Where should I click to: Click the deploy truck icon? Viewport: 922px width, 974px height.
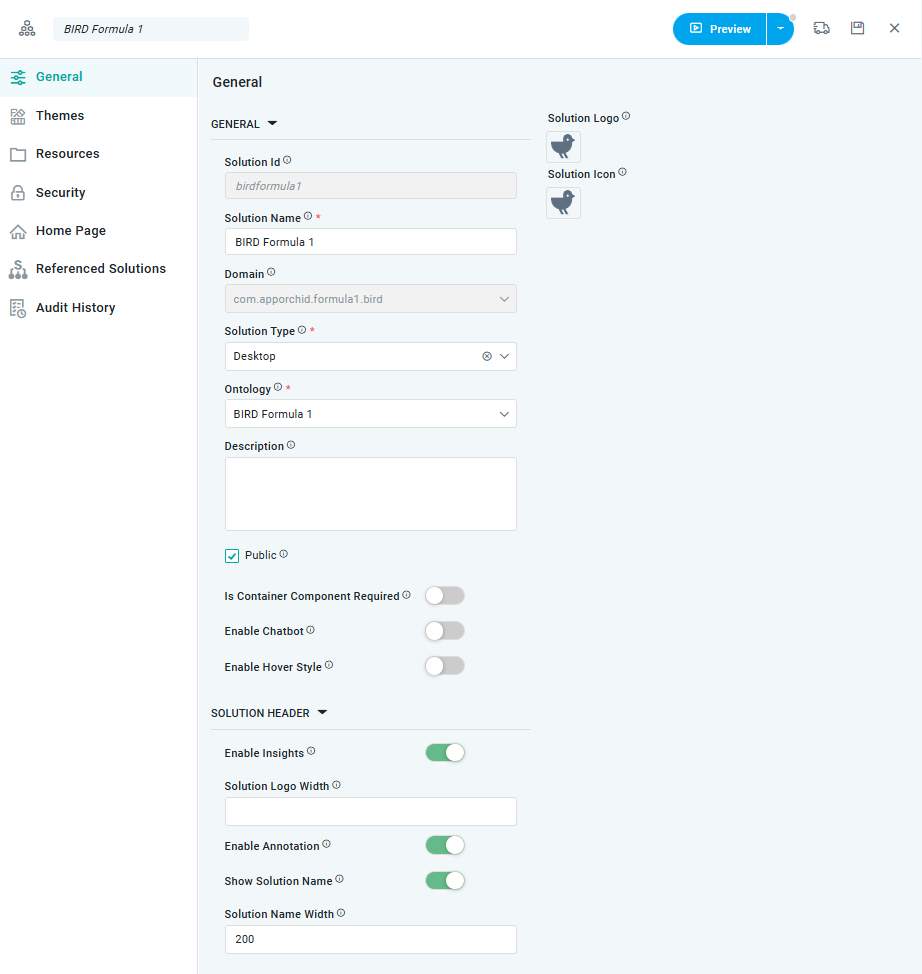pos(821,29)
